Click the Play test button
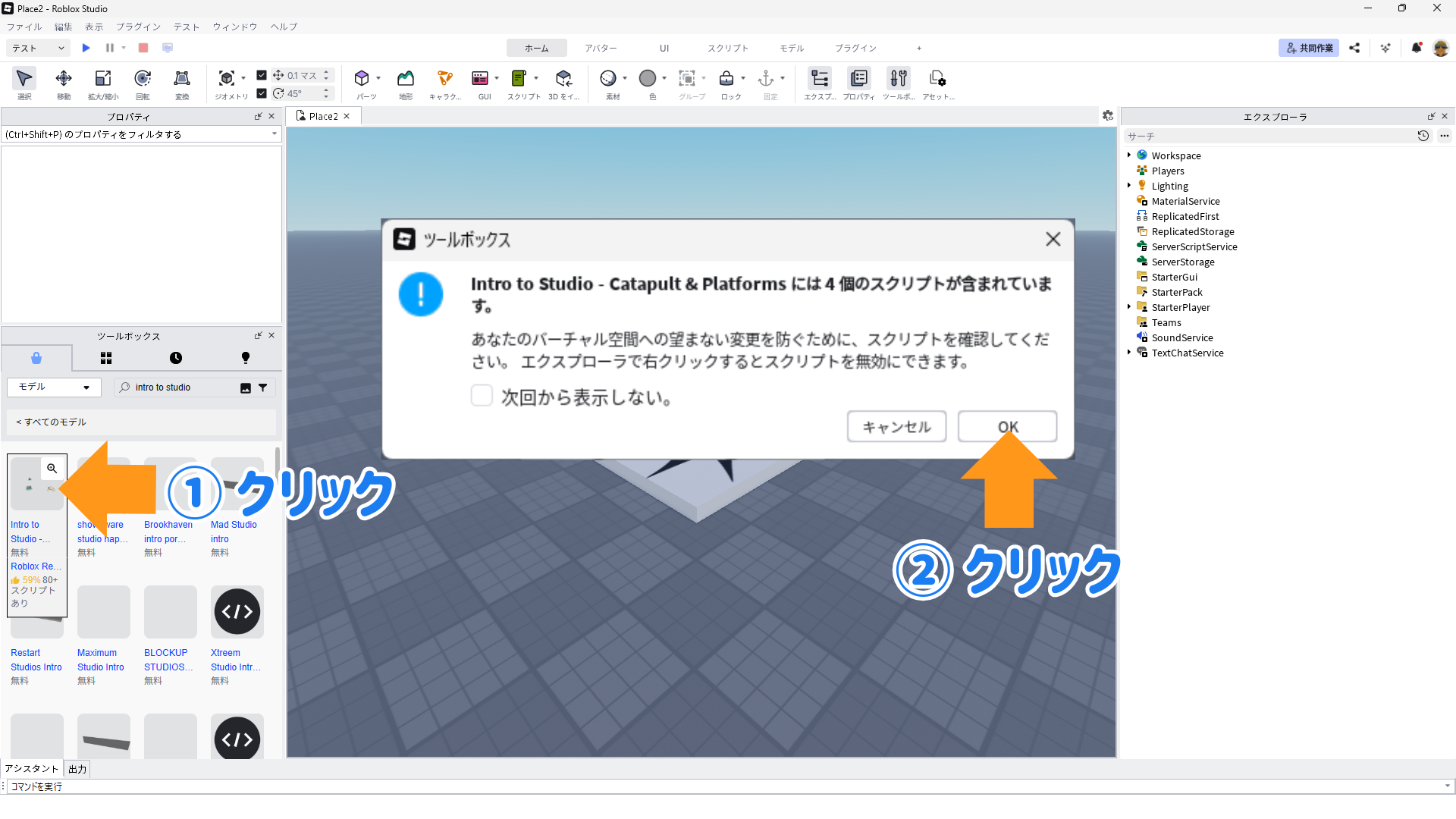Screen dimensions: 1456x819 86,48
